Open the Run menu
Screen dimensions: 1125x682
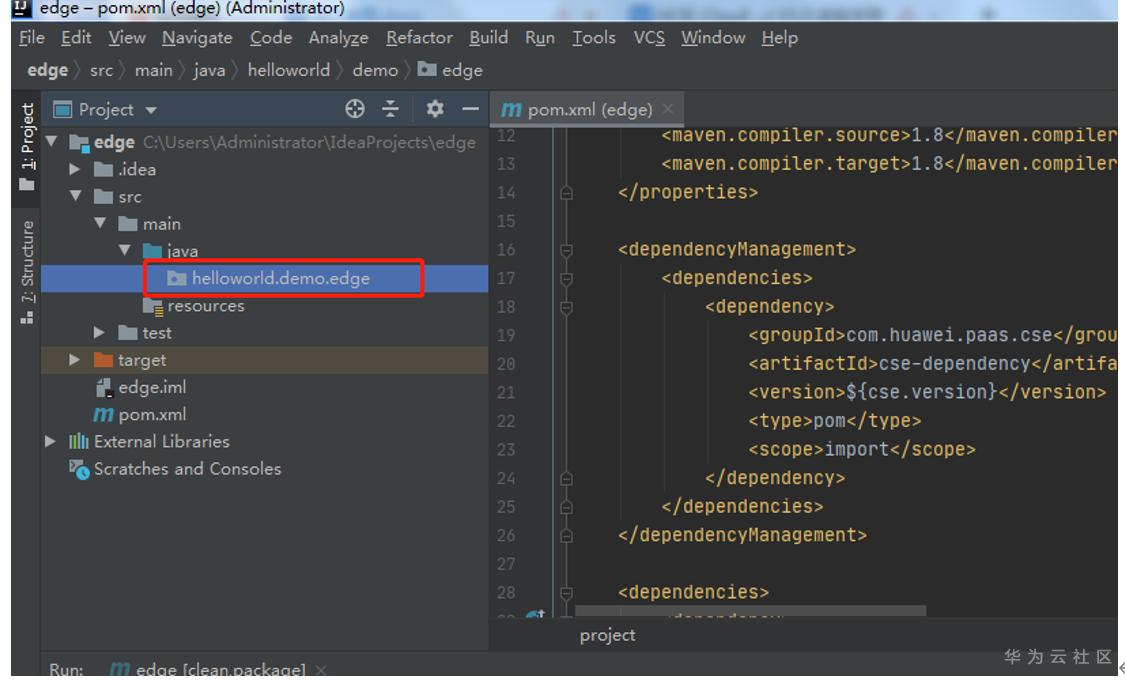(x=540, y=37)
